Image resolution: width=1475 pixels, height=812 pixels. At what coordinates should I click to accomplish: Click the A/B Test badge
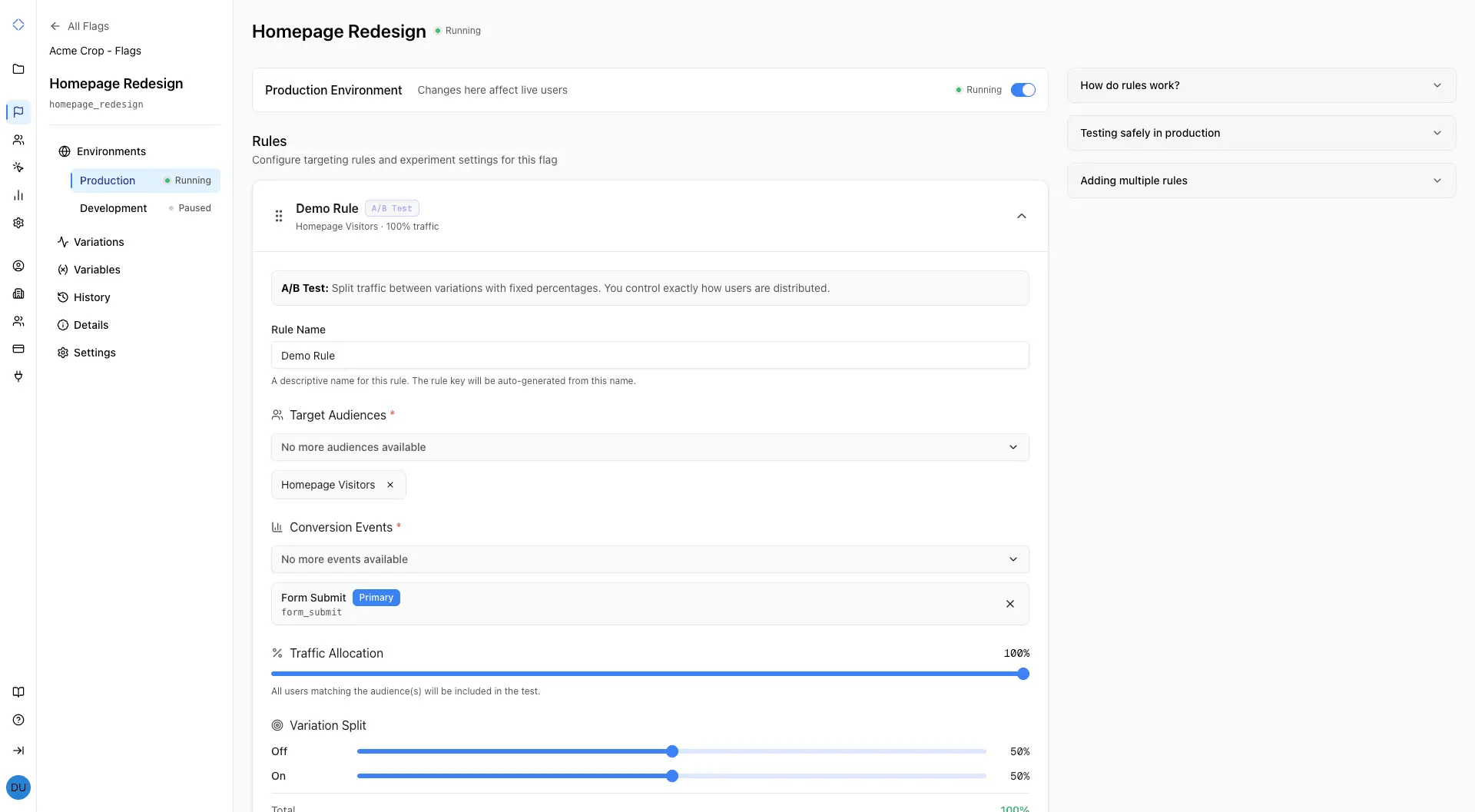392,208
